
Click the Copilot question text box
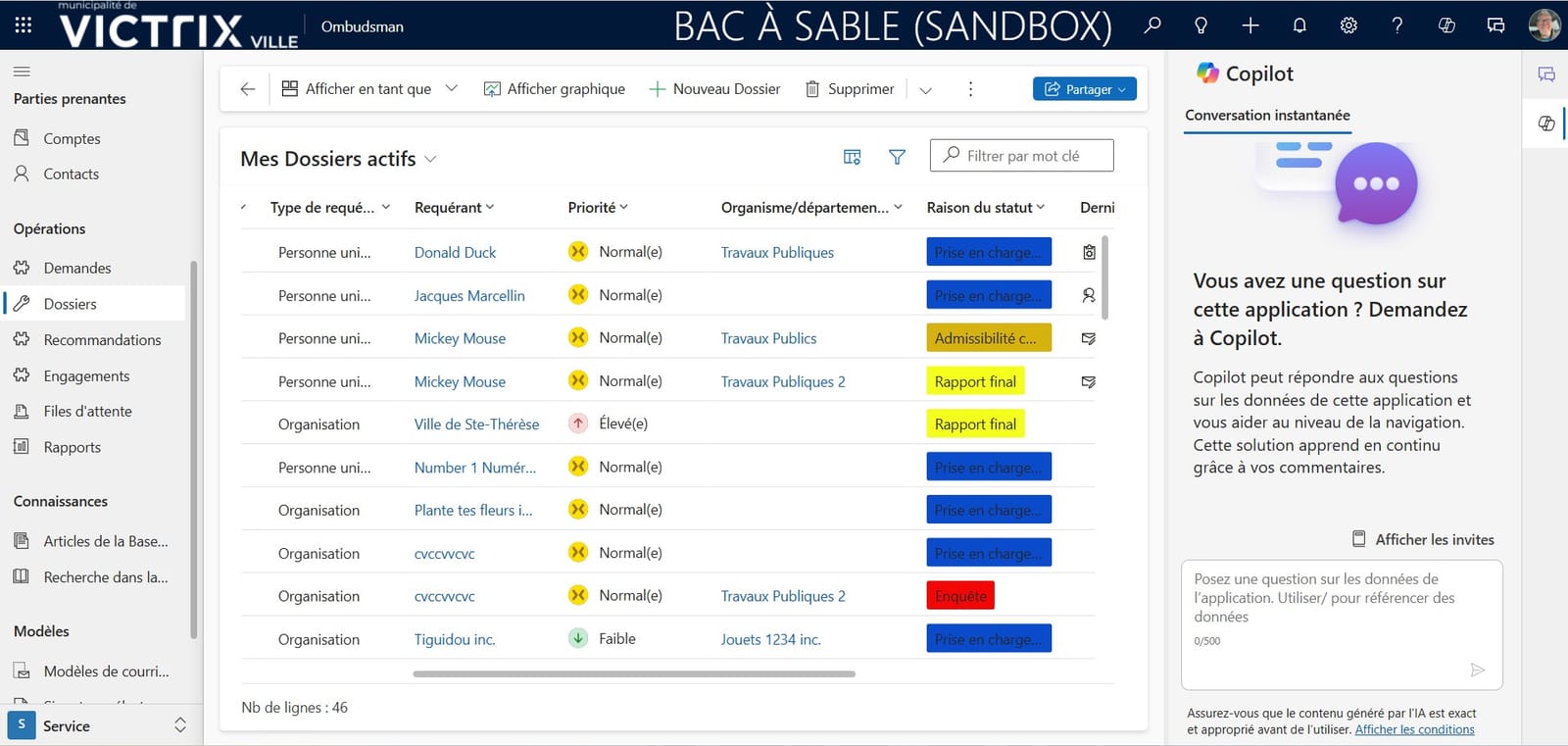click(x=1342, y=624)
